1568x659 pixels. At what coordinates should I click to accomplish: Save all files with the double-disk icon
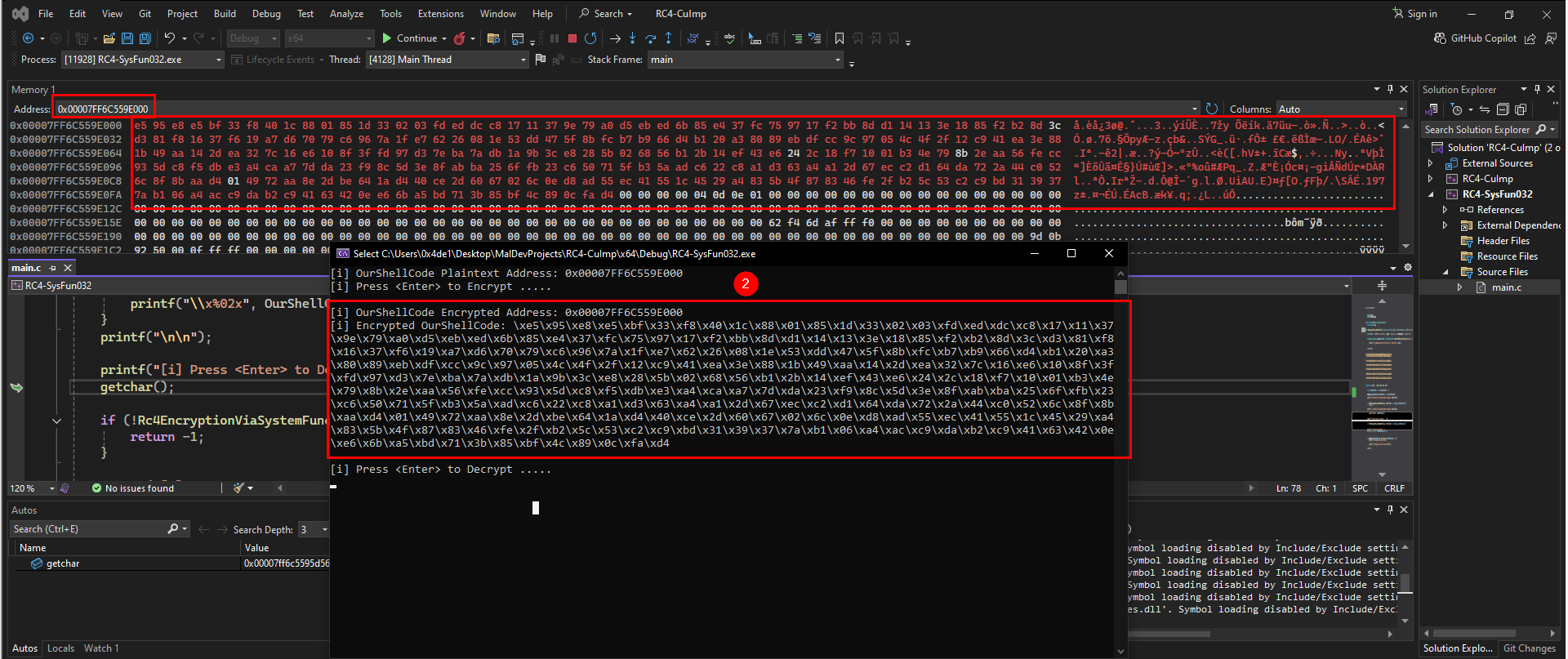tap(145, 38)
